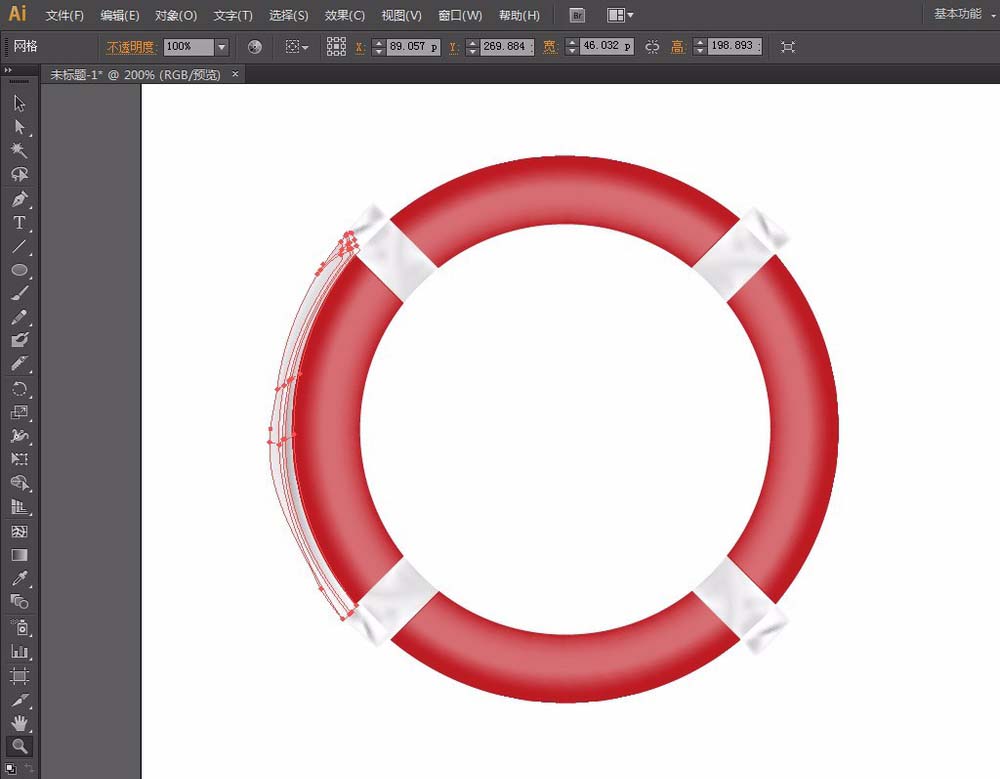Select the Mesh tool
The image size is (1000, 779).
tap(19, 531)
